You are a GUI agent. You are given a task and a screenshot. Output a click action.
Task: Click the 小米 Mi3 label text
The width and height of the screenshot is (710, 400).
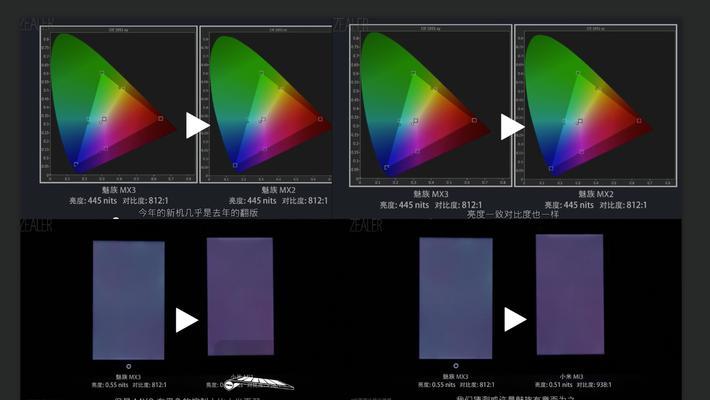click(571, 376)
